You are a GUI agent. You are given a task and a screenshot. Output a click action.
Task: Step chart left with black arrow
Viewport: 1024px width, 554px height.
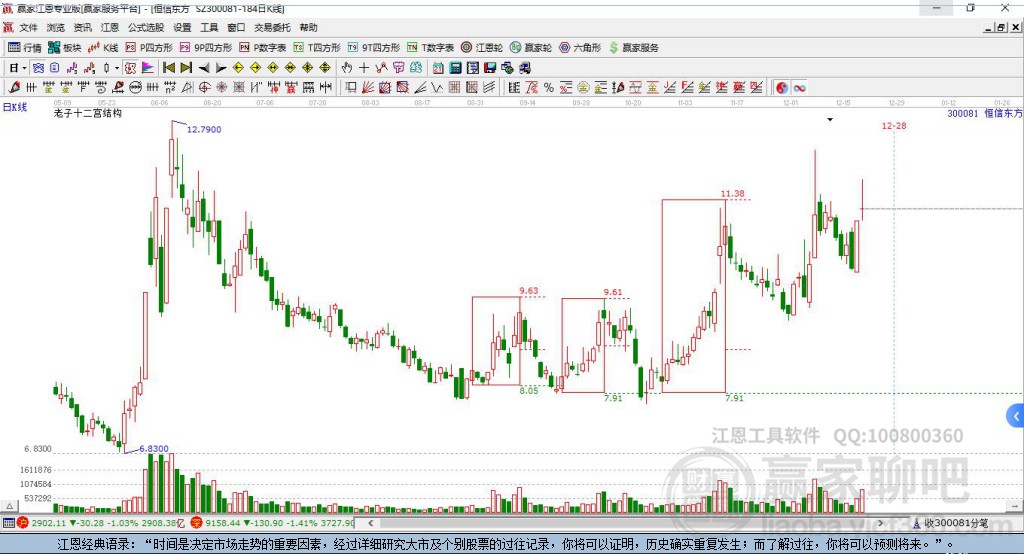[204, 68]
